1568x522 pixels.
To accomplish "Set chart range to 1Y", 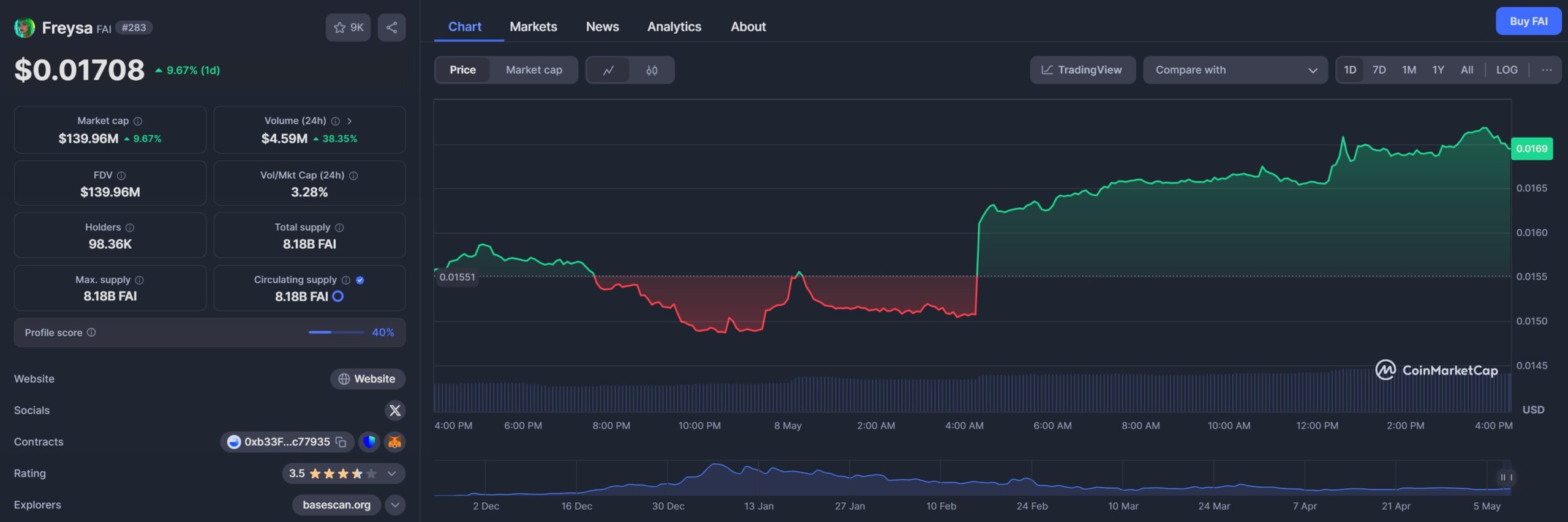I will pyautogui.click(x=1438, y=70).
